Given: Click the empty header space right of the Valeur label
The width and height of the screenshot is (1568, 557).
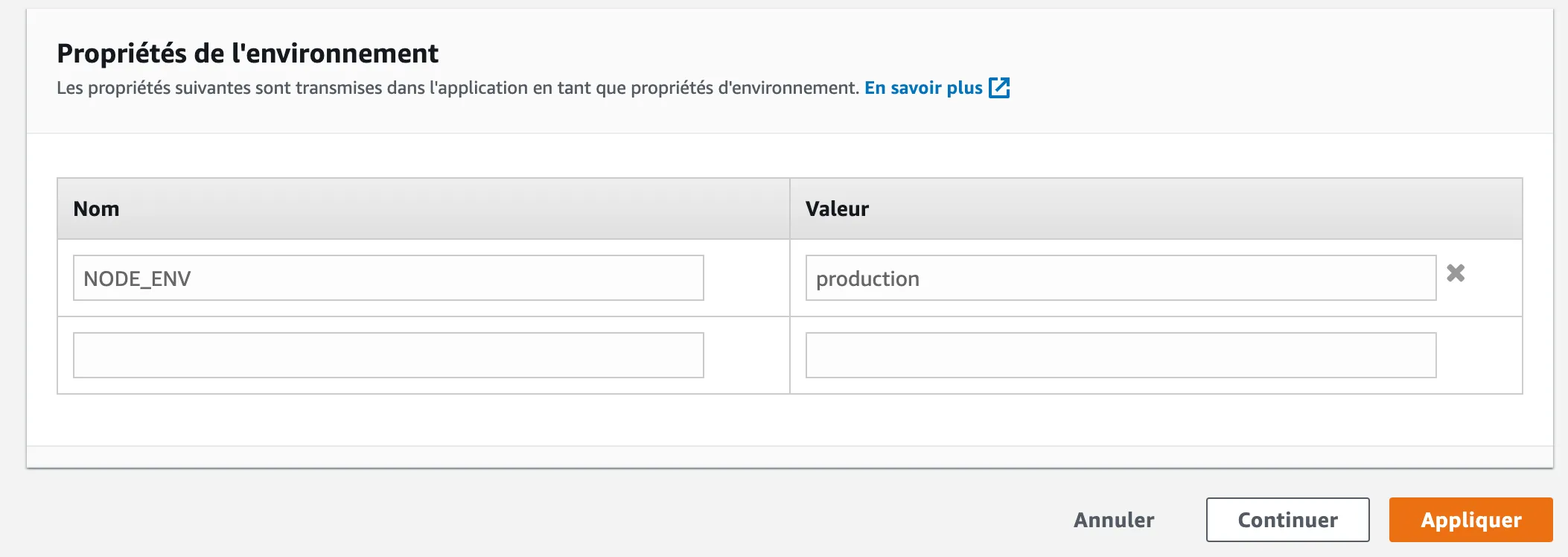Looking at the screenshot, I should click(x=1191, y=209).
